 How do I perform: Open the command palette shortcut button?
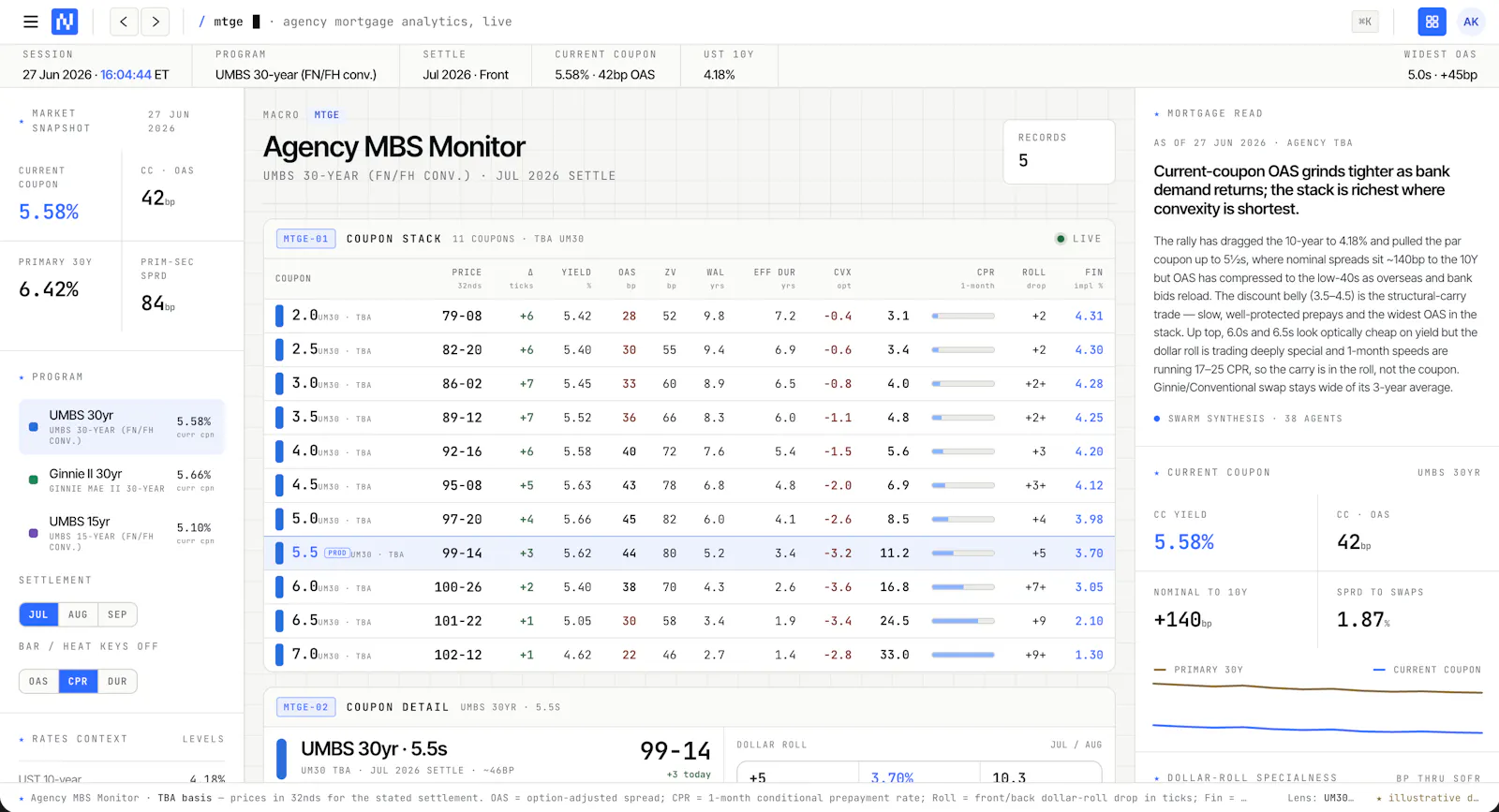(1365, 22)
